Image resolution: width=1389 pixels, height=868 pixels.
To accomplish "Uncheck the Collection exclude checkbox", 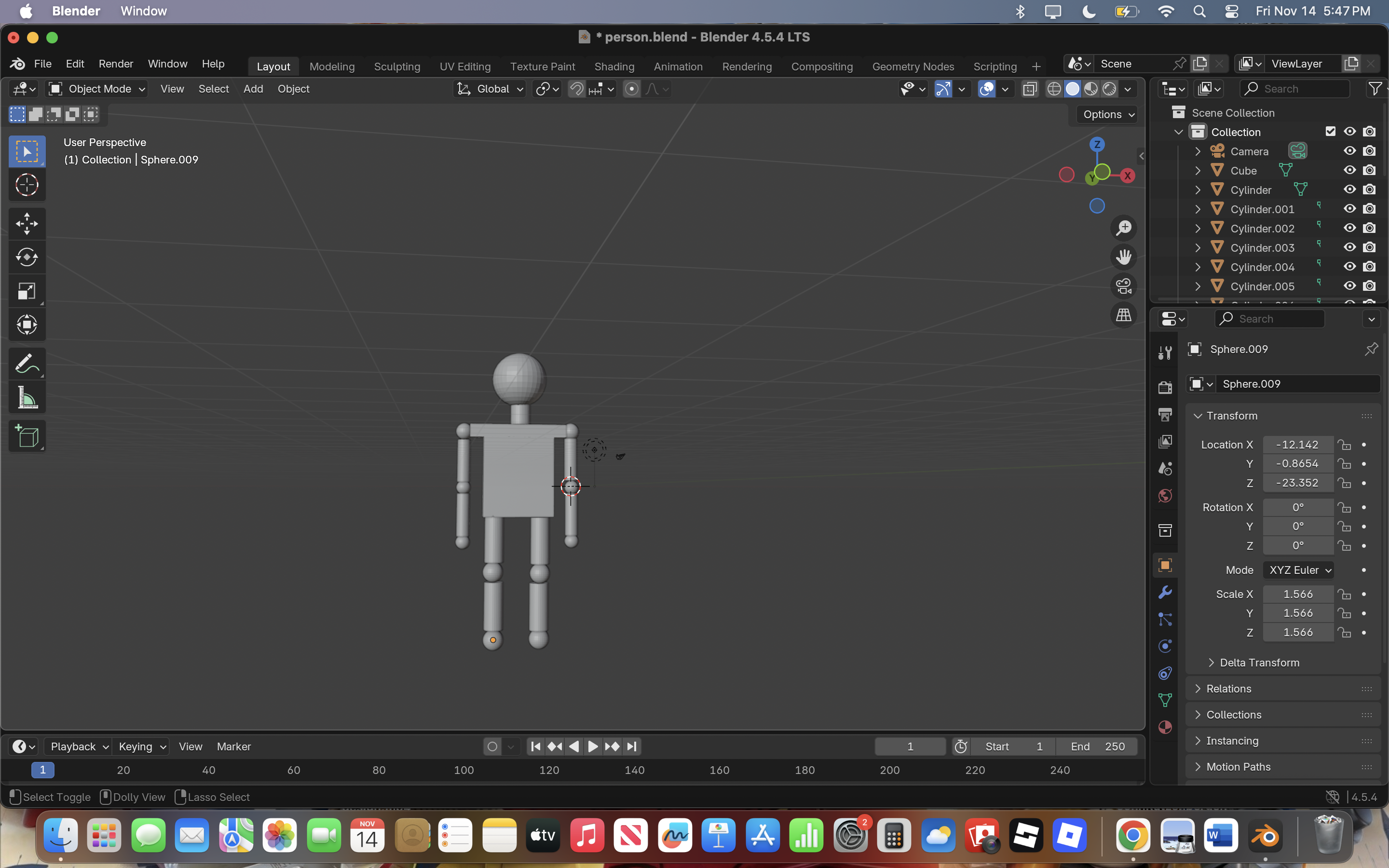I will click(x=1331, y=132).
